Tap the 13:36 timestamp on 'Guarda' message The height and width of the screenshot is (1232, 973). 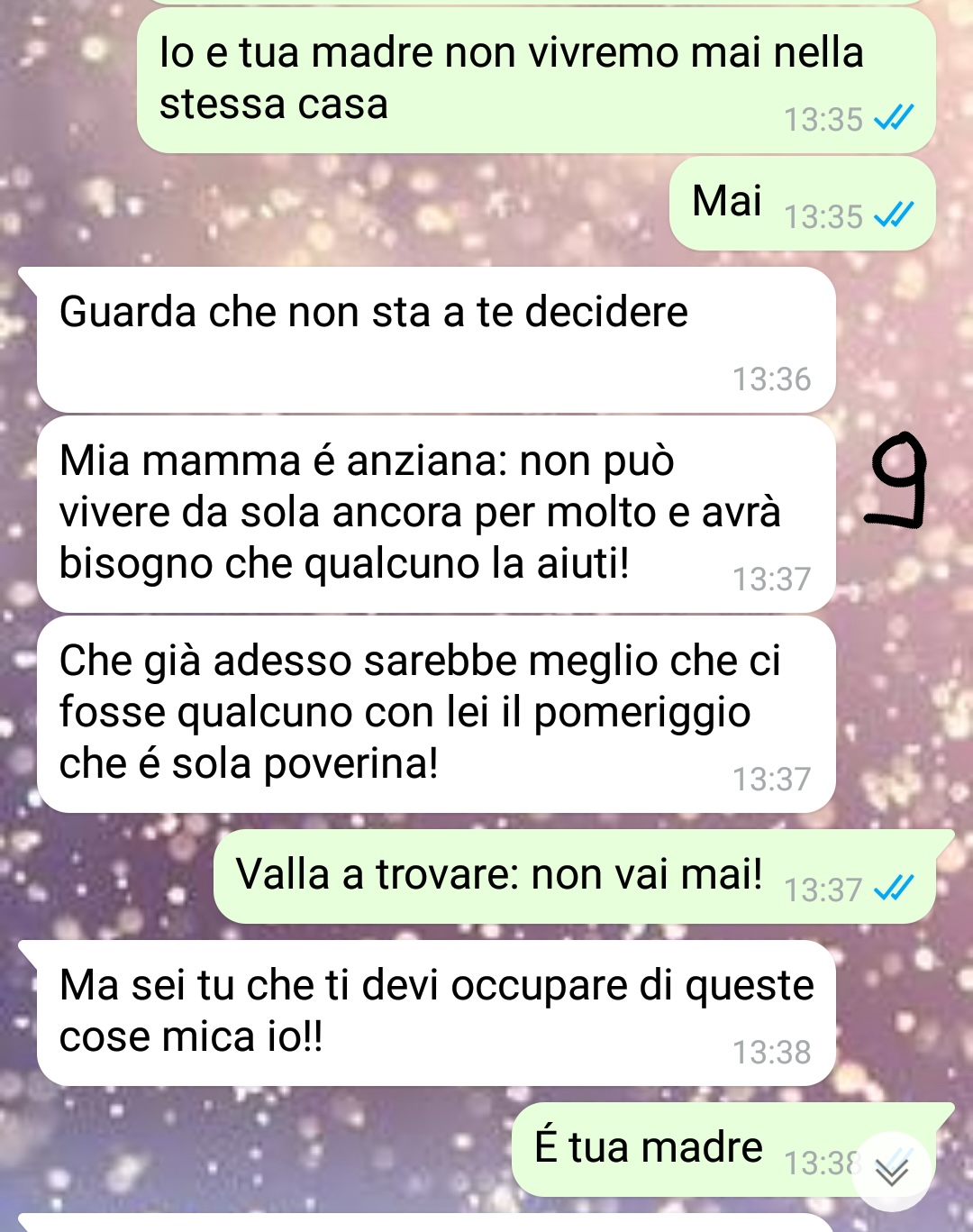tap(771, 379)
